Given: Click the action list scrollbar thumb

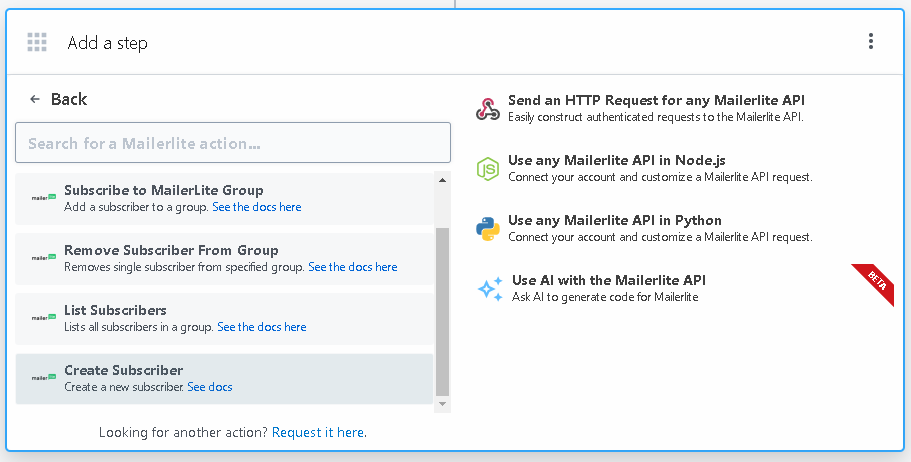Looking at the screenshot, I should 442,311.
